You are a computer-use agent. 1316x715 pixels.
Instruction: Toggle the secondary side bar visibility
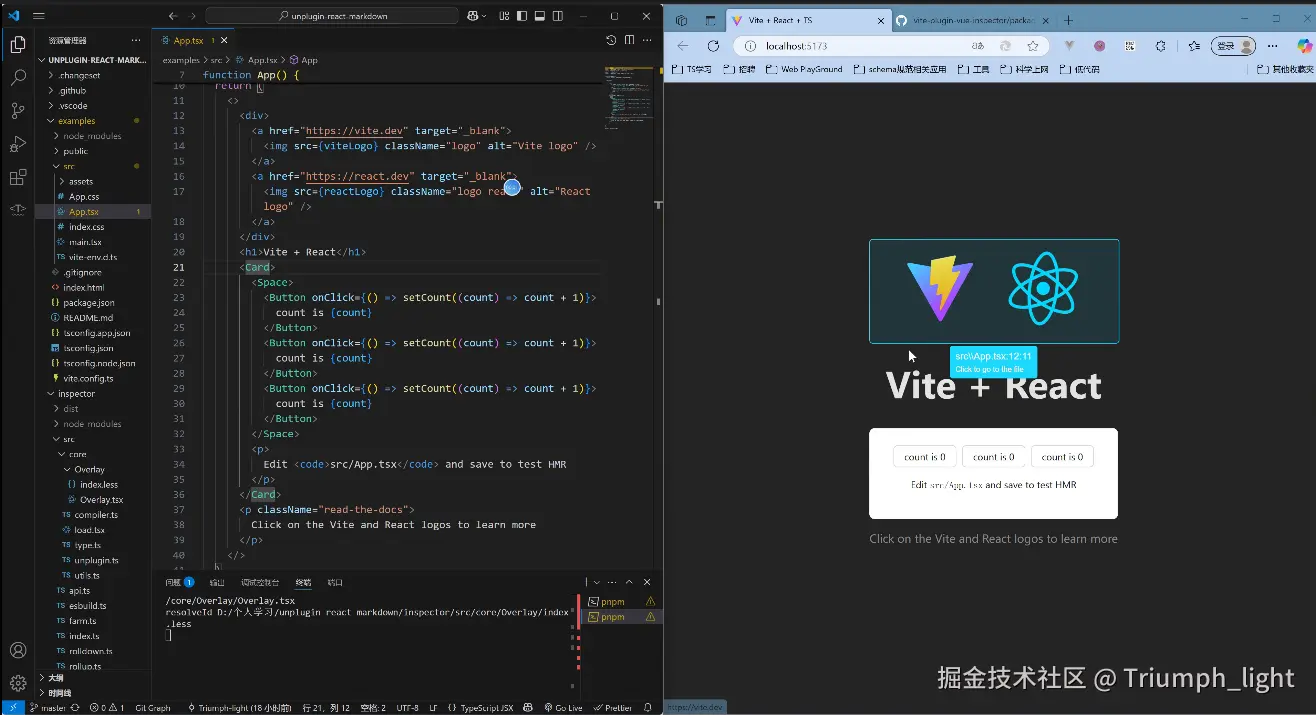point(557,16)
